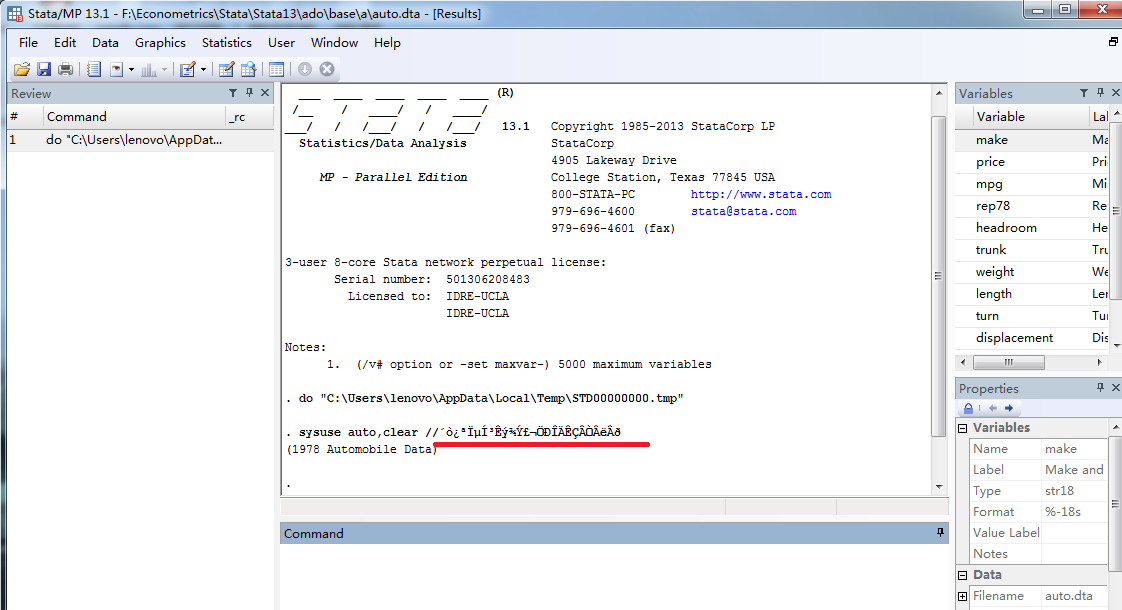
Task: Click inside the Command input box
Action: click(x=614, y=577)
